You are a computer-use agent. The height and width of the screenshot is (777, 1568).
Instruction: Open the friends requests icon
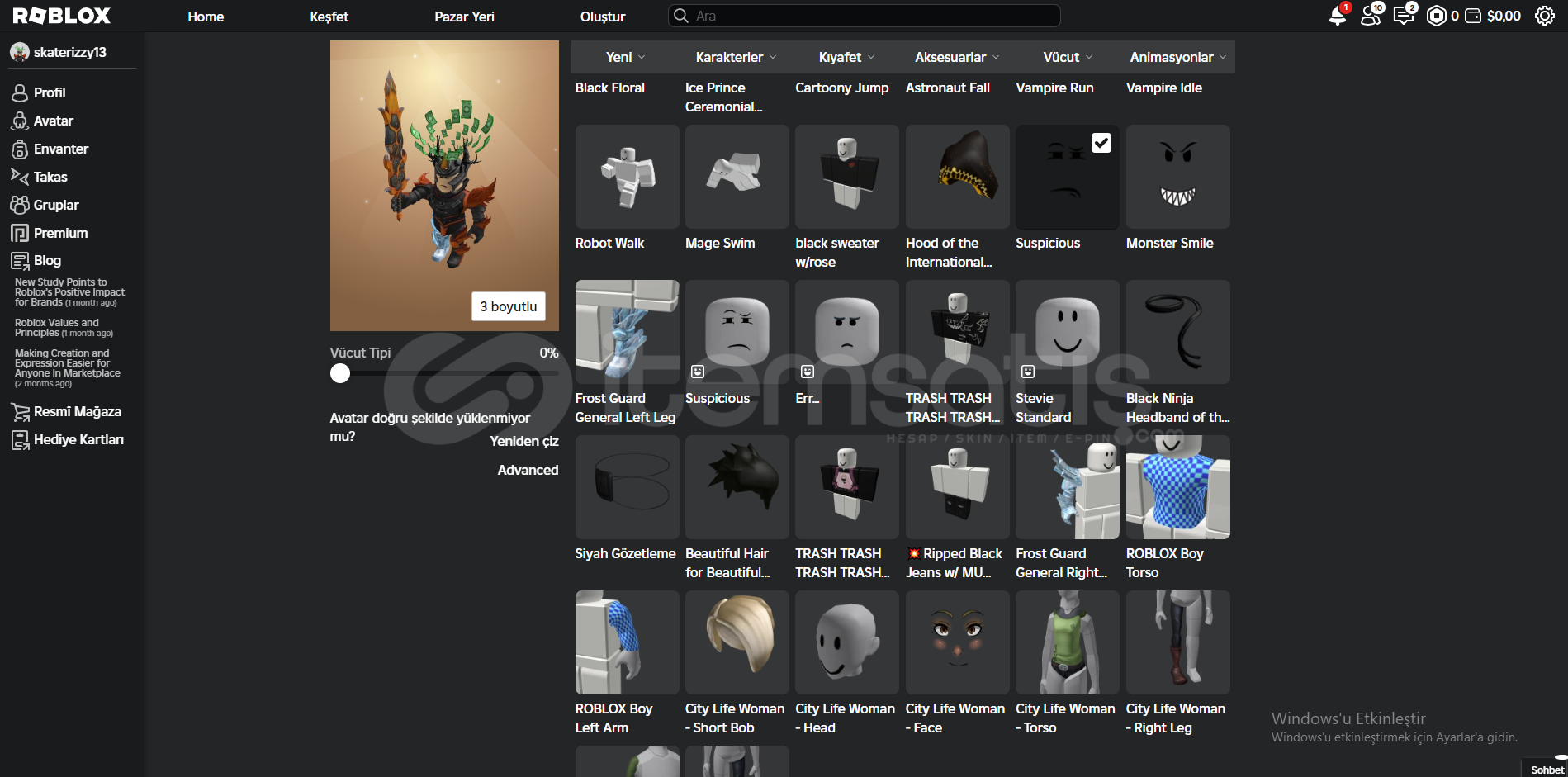[x=1371, y=16]
